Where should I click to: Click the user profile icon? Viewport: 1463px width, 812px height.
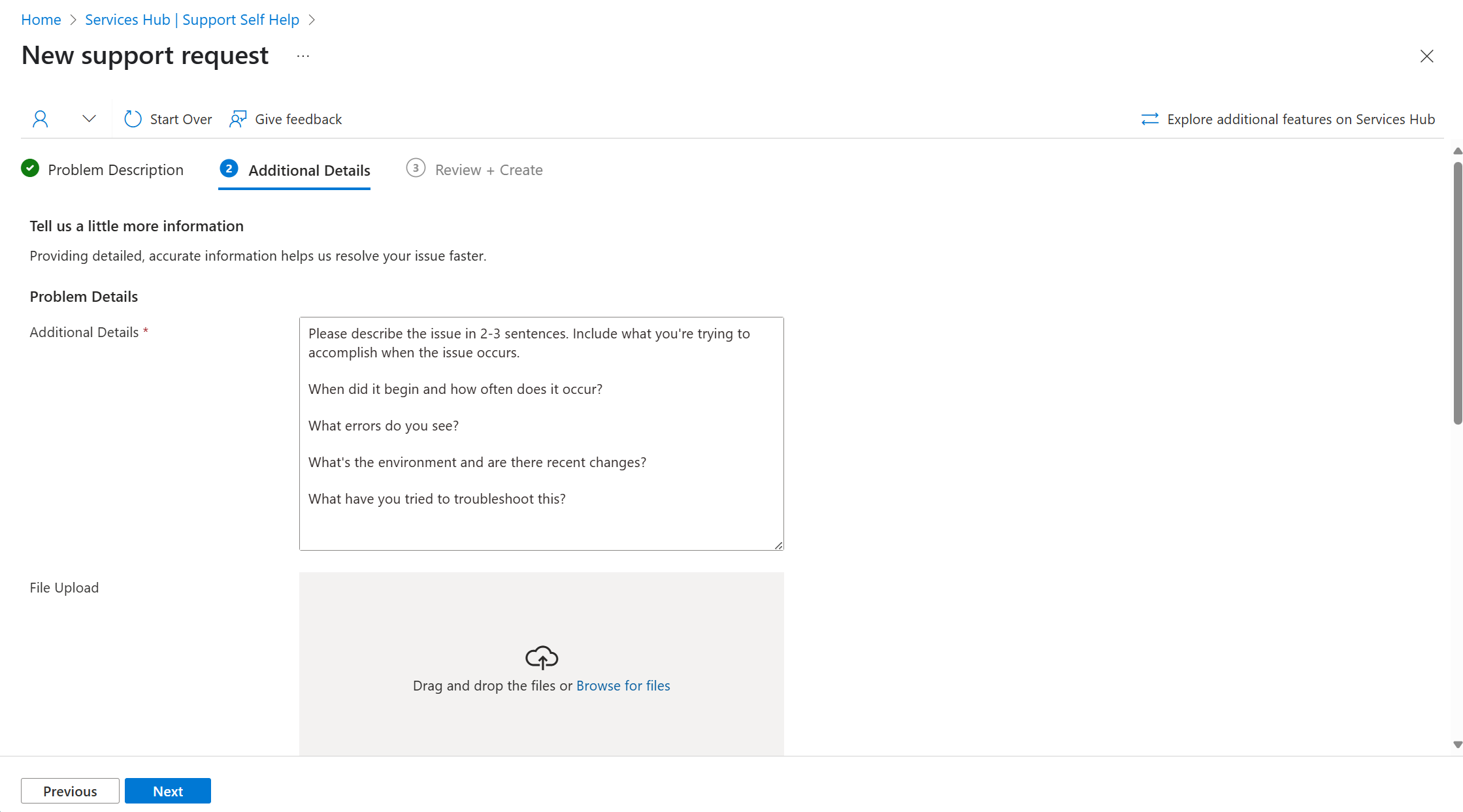[40, 118]
